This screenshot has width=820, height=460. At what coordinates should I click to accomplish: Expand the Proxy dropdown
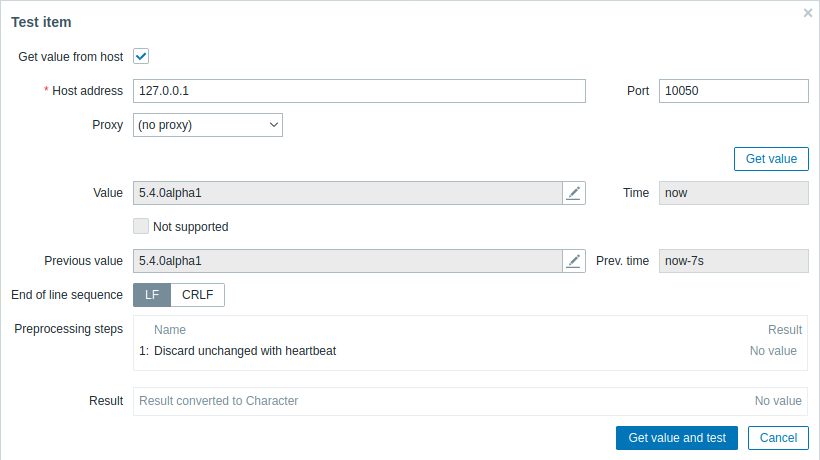tap(208, 125)
